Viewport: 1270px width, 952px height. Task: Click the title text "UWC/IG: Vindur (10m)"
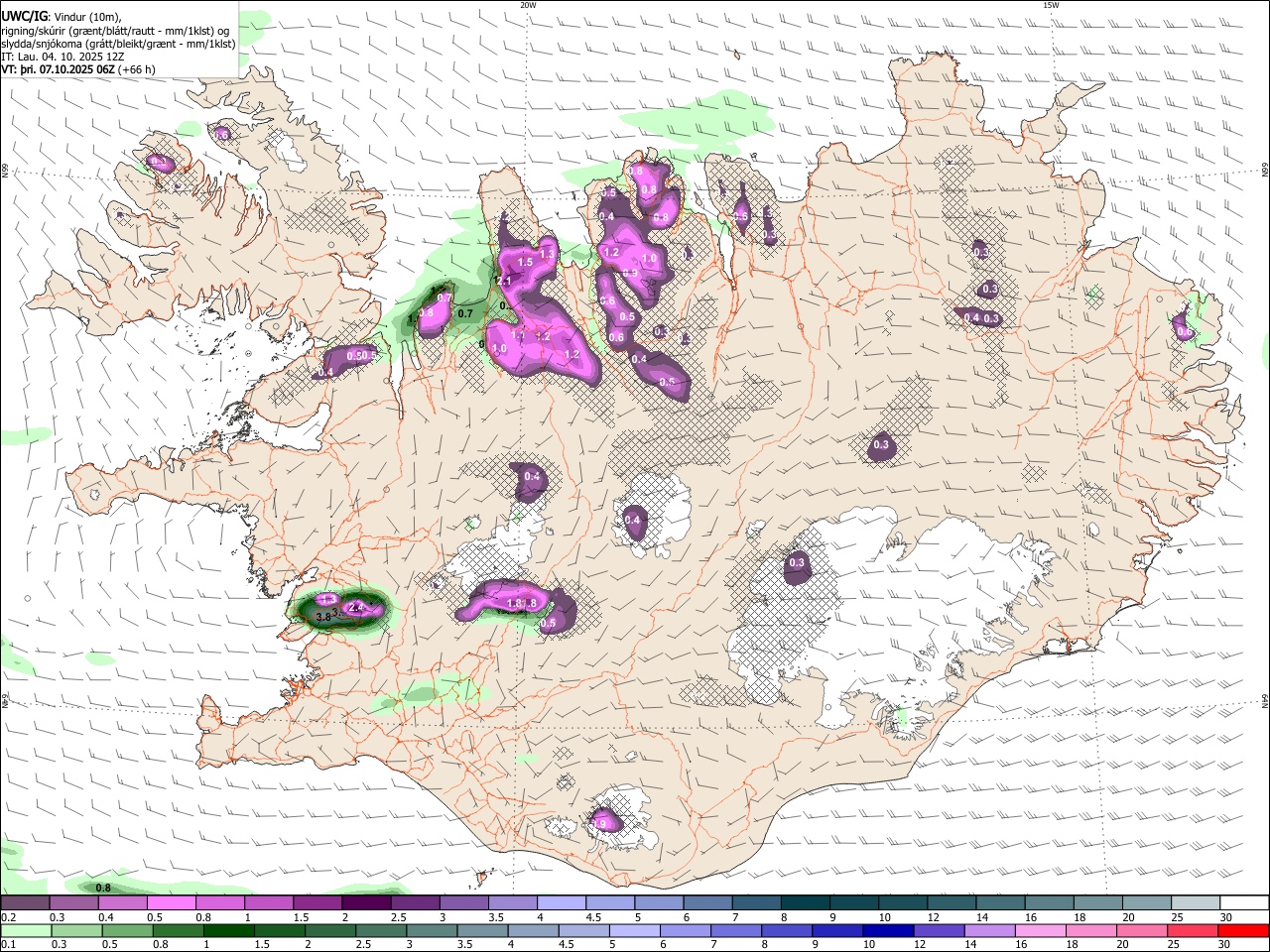coord(62,17)
